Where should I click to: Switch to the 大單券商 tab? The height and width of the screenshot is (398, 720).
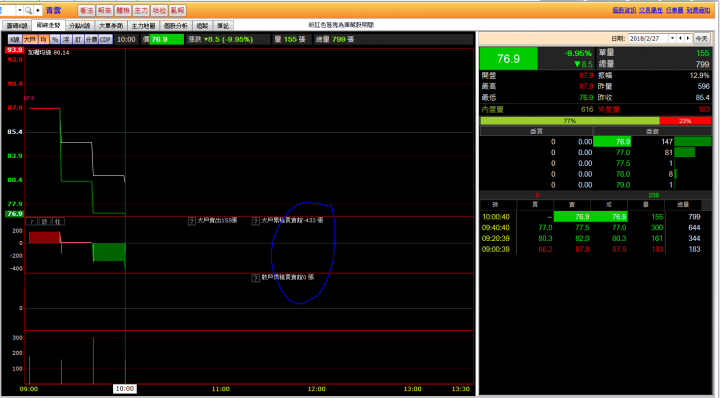(x=111, y=26)
